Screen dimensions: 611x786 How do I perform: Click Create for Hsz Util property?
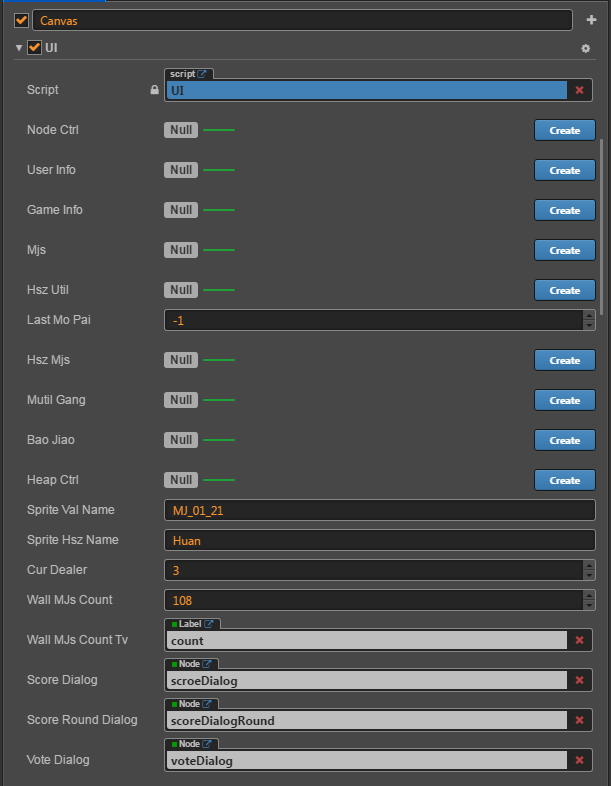click(x=565, y=290)
